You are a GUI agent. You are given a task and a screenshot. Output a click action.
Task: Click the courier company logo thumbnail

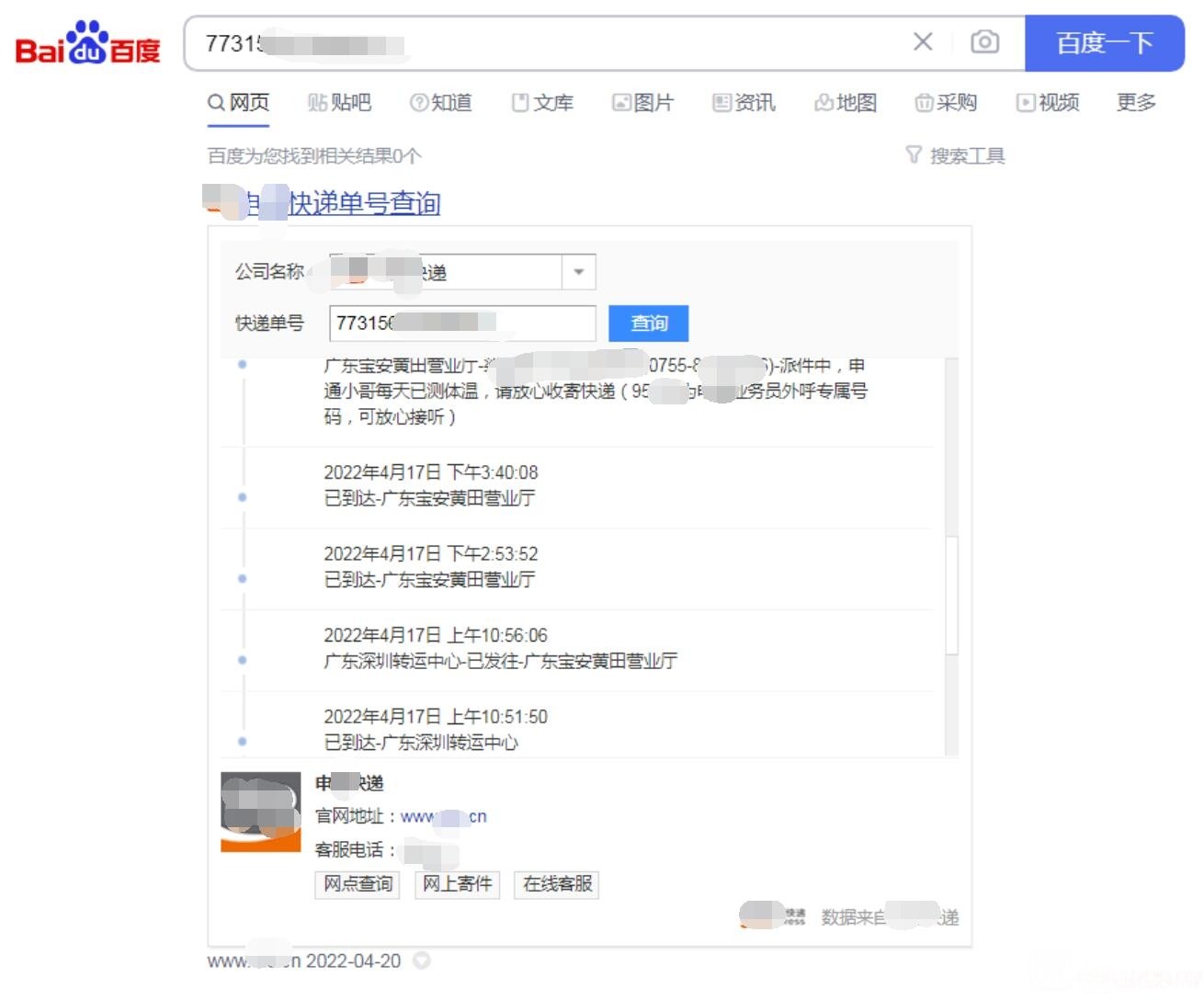point(261,812)
